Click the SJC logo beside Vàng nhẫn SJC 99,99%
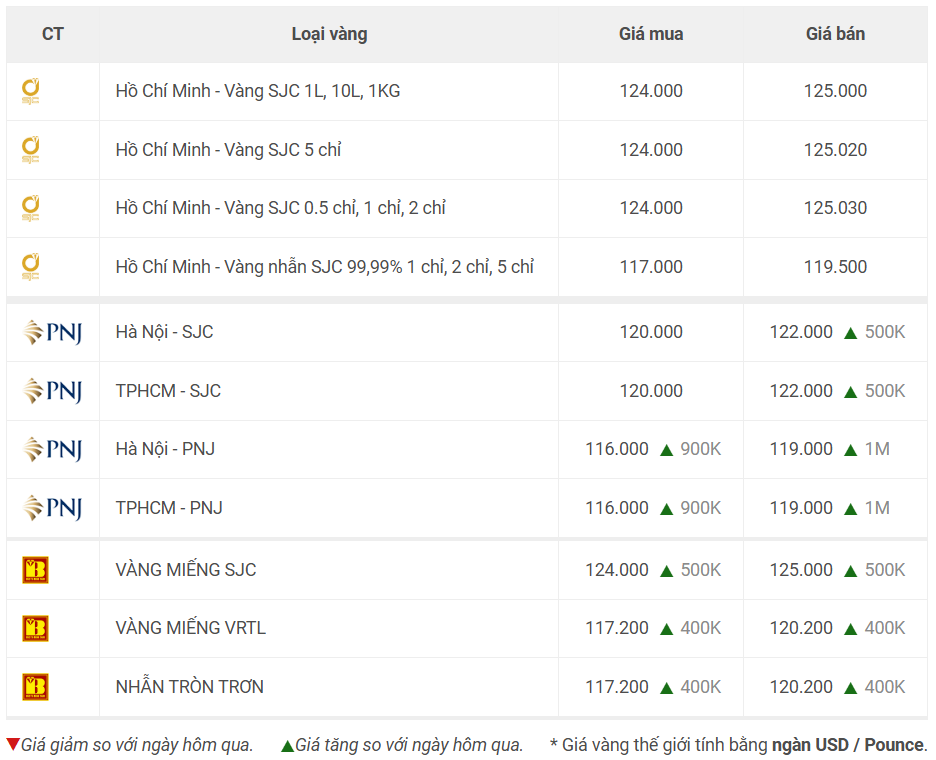Image resolution: width=936 pixels, height=760 pixels. click(x=30, y=267)
